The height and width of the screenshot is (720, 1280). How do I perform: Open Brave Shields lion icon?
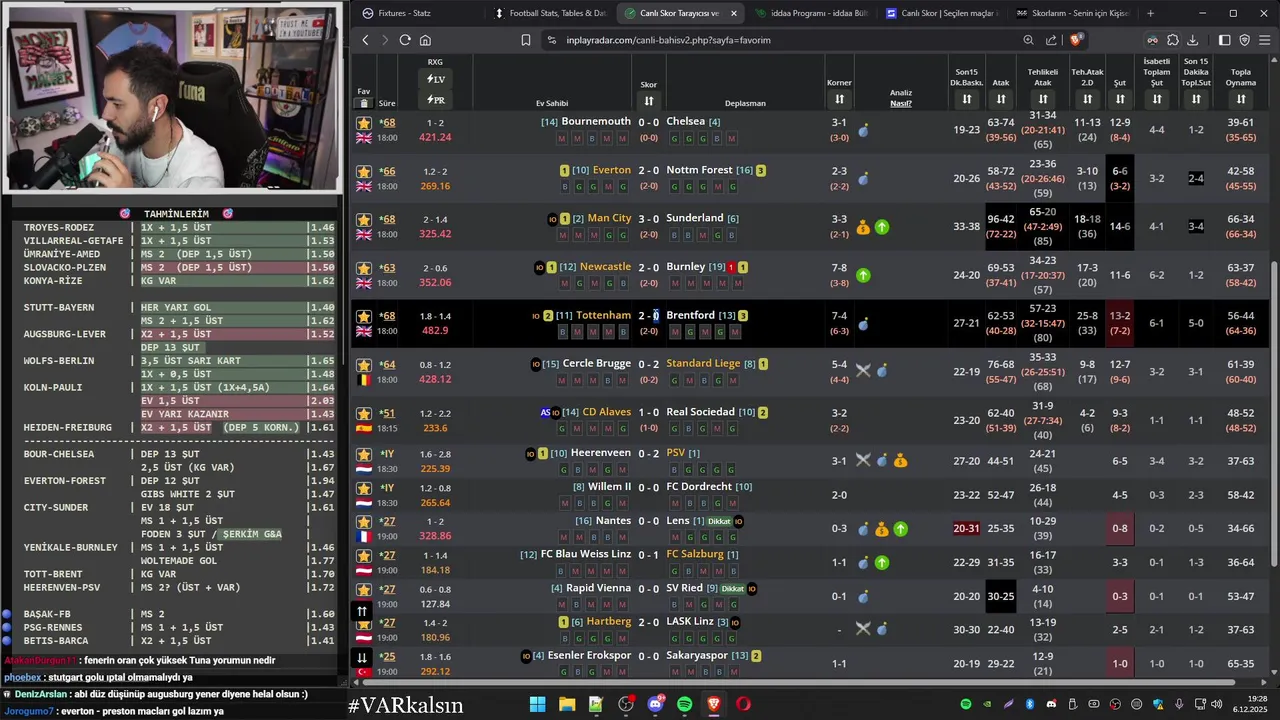pyautogui.click(x=1076, y=40)
